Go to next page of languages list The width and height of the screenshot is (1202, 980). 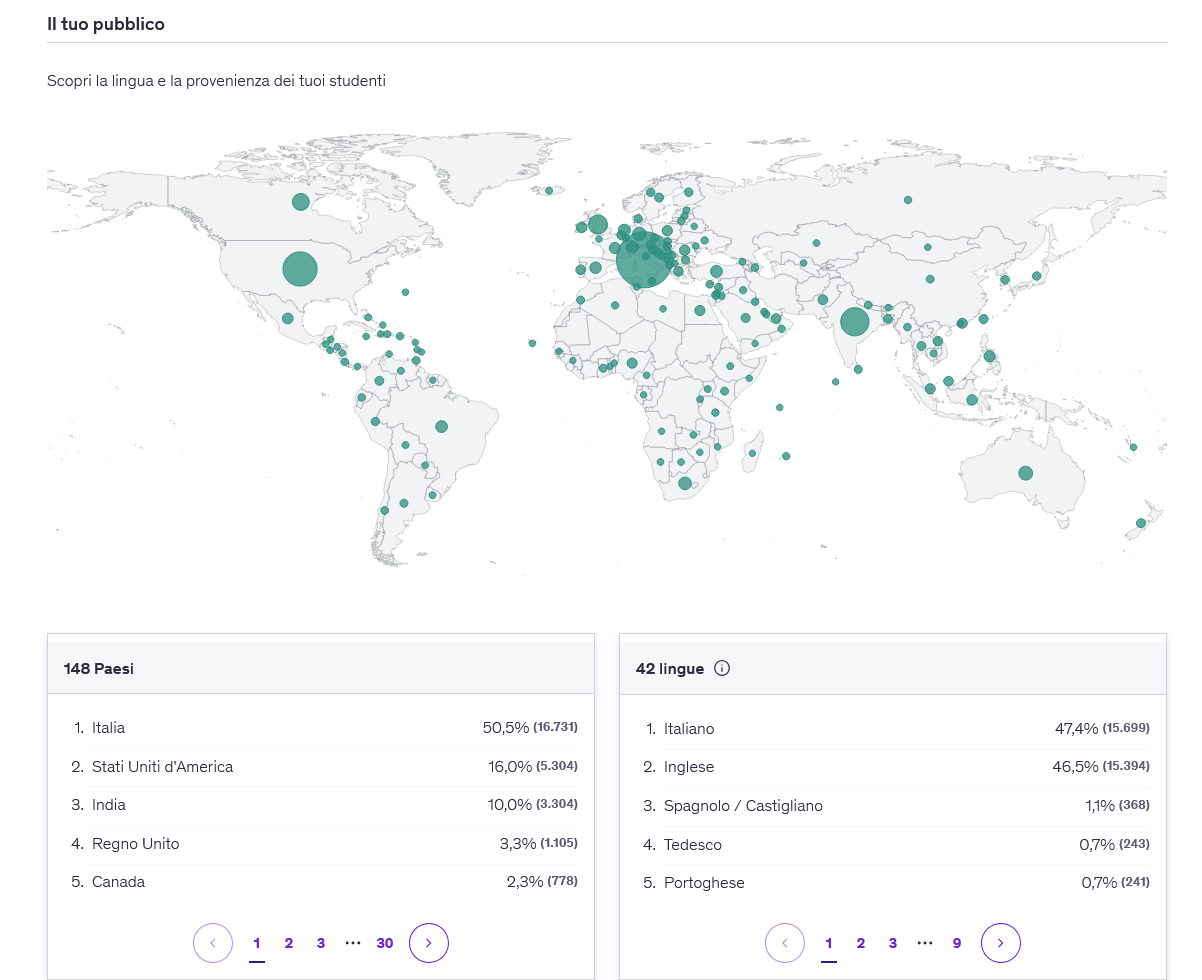point(1001,942)
